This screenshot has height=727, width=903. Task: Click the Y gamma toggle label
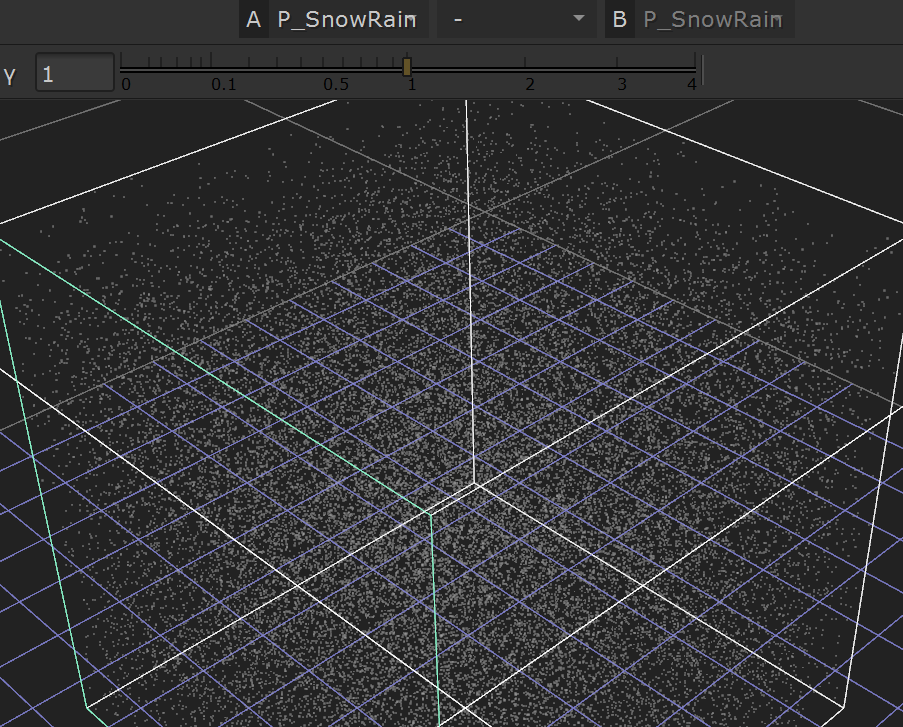click(10, 76)
